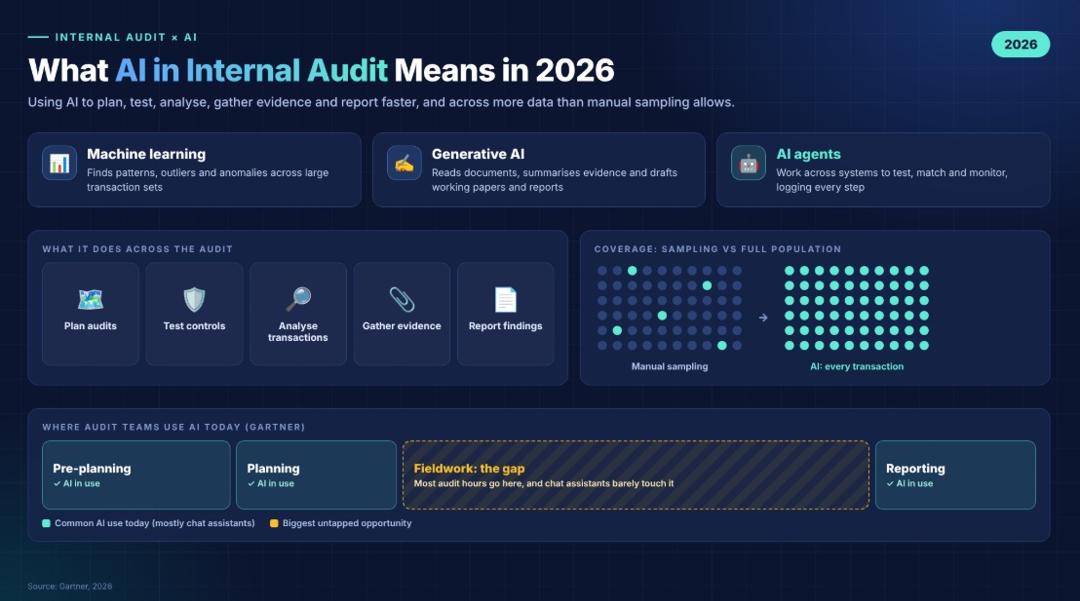The width and height of the screenshot is (1080, 601).
Task: Click the Analyse transactions magnifier icon
Action: point(298,299)
